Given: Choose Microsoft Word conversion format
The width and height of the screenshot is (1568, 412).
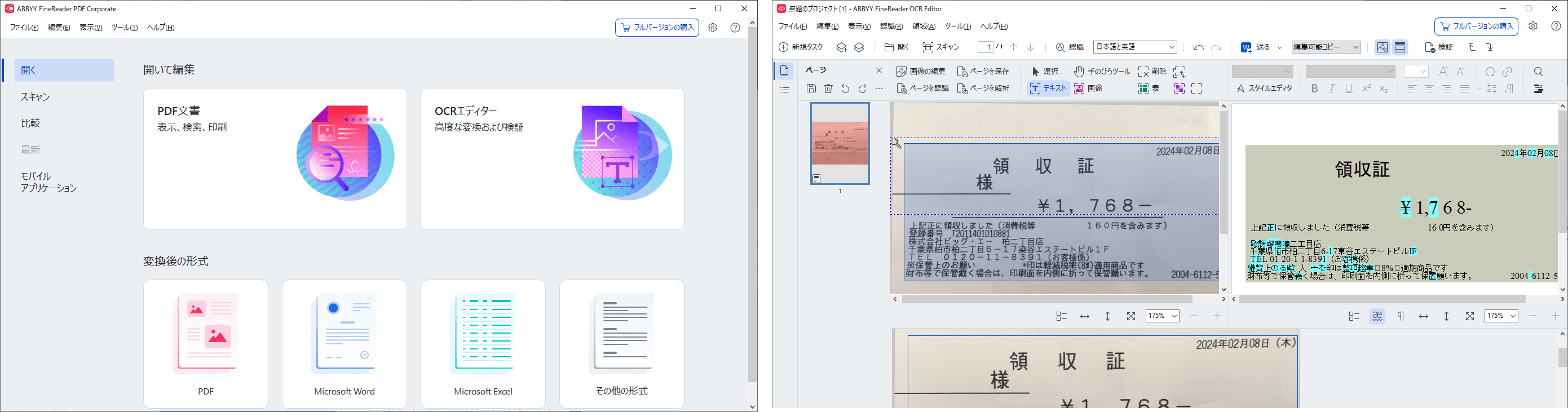Looking at the screenshot, I should tap(344, 344).
